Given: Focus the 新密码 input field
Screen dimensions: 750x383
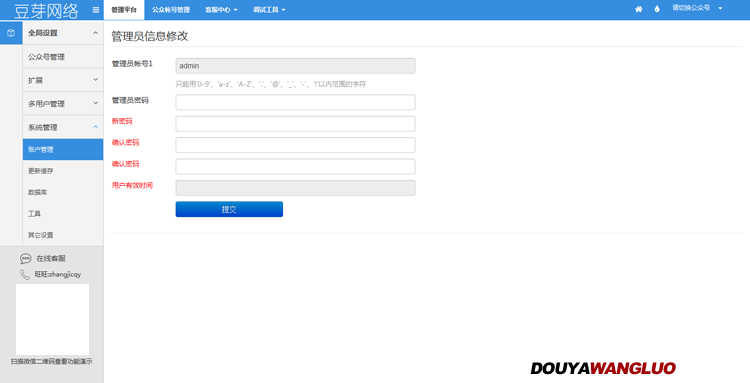Looking at the screenshot, I should (x=295, y=124).
